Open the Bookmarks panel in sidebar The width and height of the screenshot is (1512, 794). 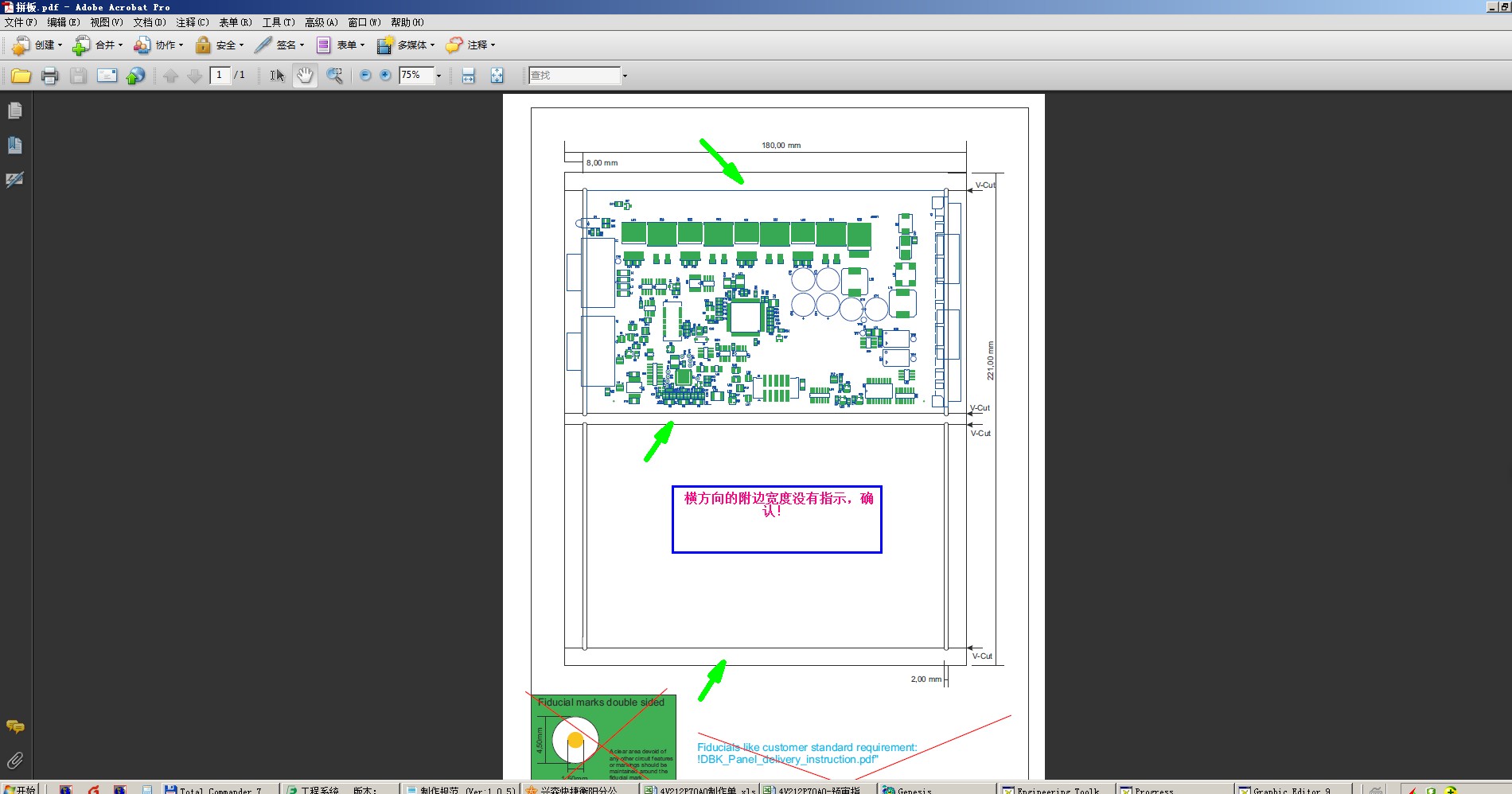click(x=15, y=145)
